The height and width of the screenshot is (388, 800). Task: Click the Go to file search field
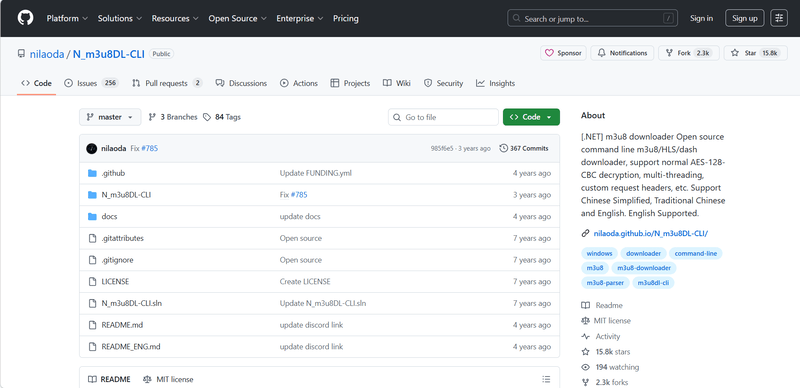pos(443,117)
